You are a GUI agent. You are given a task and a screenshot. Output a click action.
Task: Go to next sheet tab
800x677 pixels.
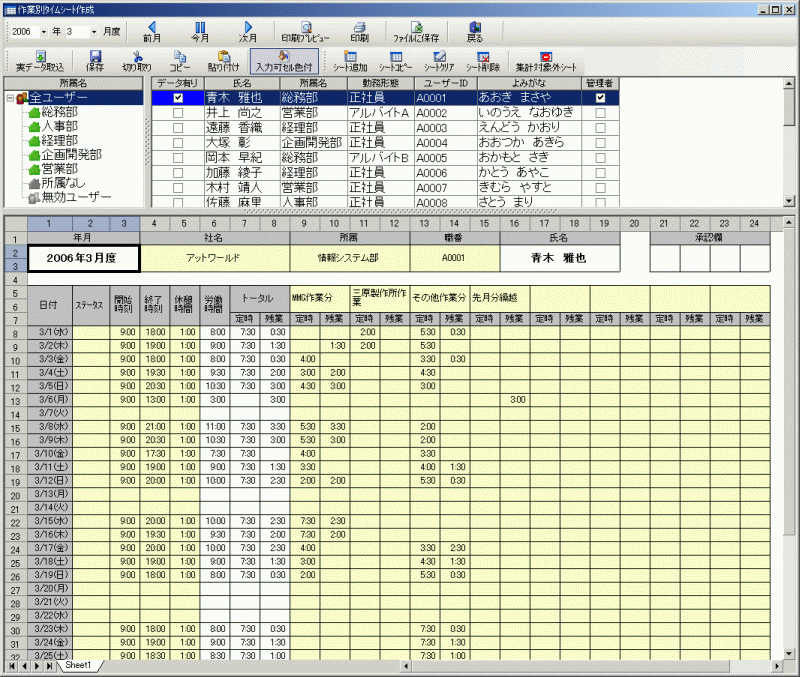(x=37, y=666)
